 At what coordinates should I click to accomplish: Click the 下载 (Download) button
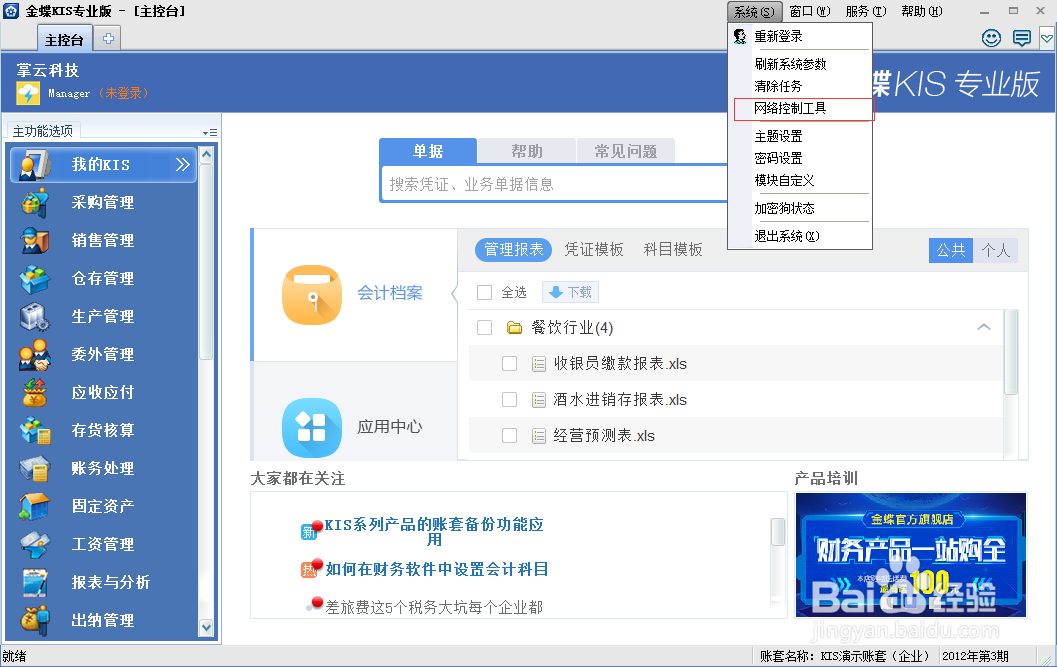coord(569,291)
